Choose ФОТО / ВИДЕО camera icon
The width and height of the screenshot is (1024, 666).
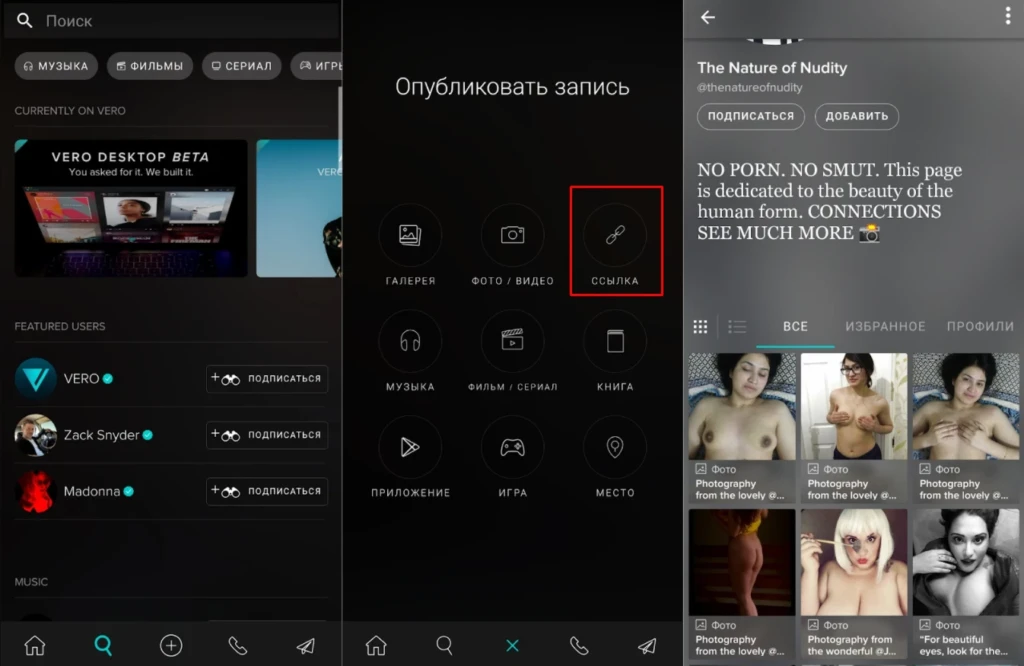(513, 235)
